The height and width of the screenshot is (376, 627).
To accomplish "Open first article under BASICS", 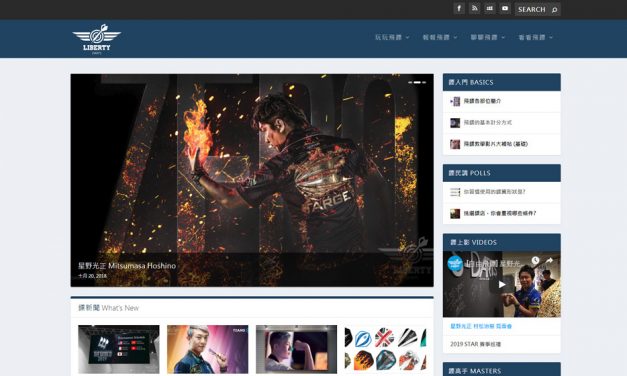I will pos(482,101).
